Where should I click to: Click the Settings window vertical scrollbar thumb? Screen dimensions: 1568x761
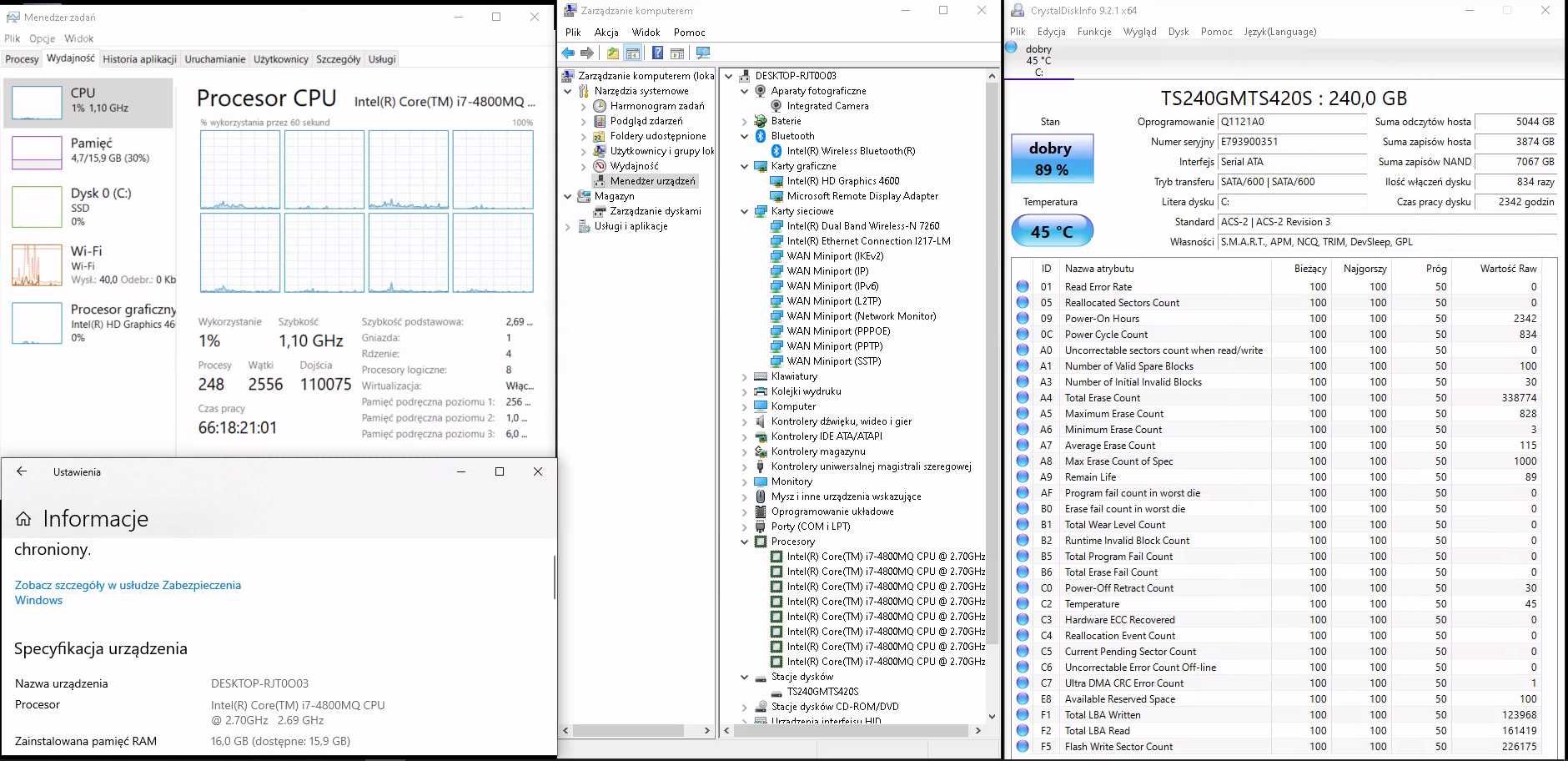point(554,576)
